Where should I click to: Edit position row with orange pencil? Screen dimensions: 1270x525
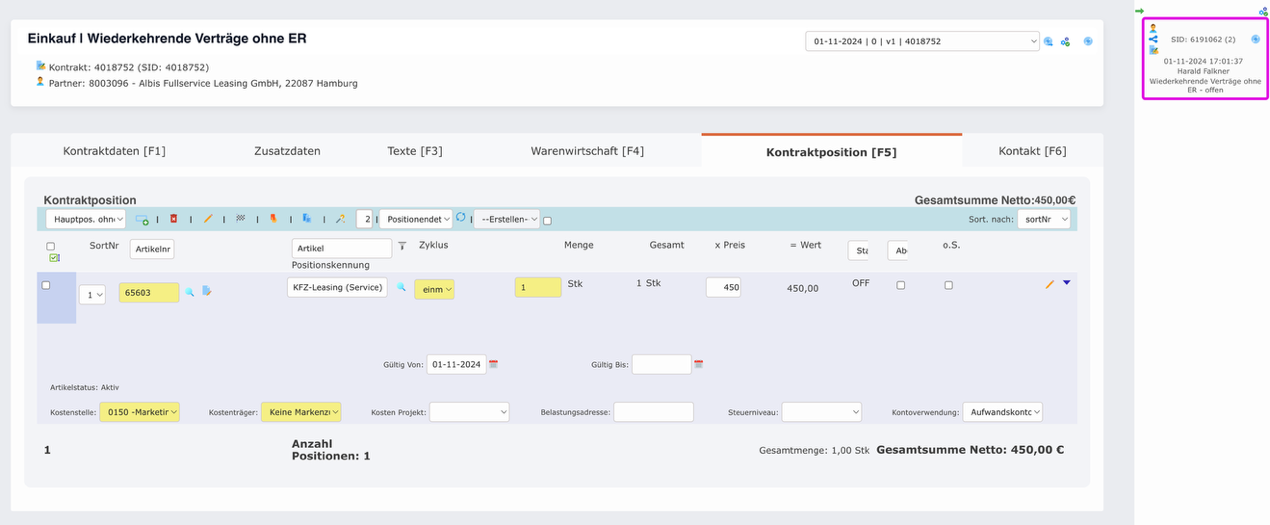pyautogui.click(x=1050, y=284)
